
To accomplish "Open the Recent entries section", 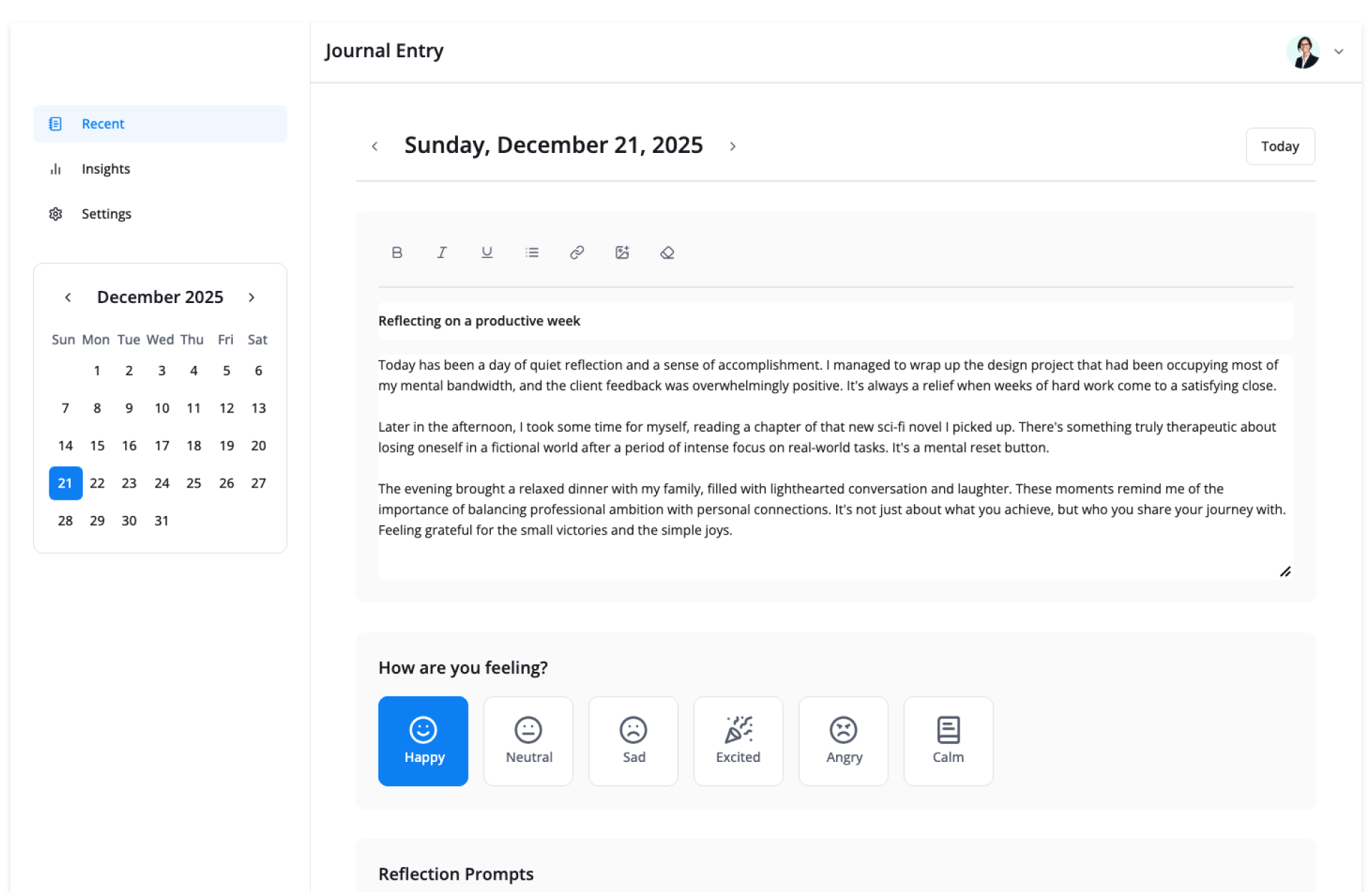I will pos(103,124).
